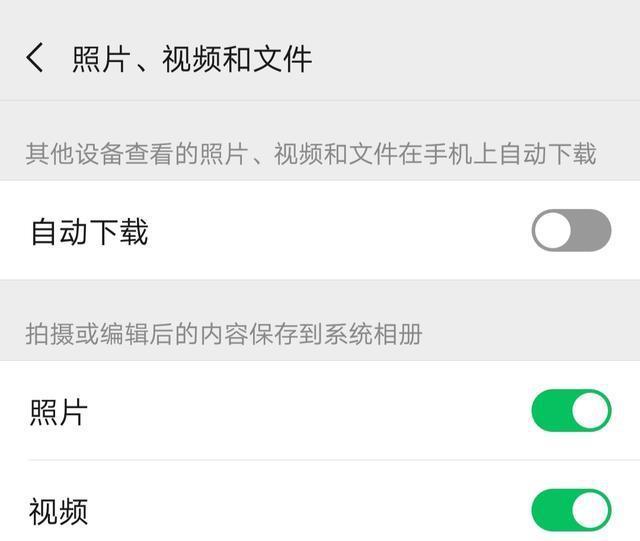Tap the 拍摄或编辑后的内容保存到系统相册 section header
640x541 pixels.
[224, 334]
